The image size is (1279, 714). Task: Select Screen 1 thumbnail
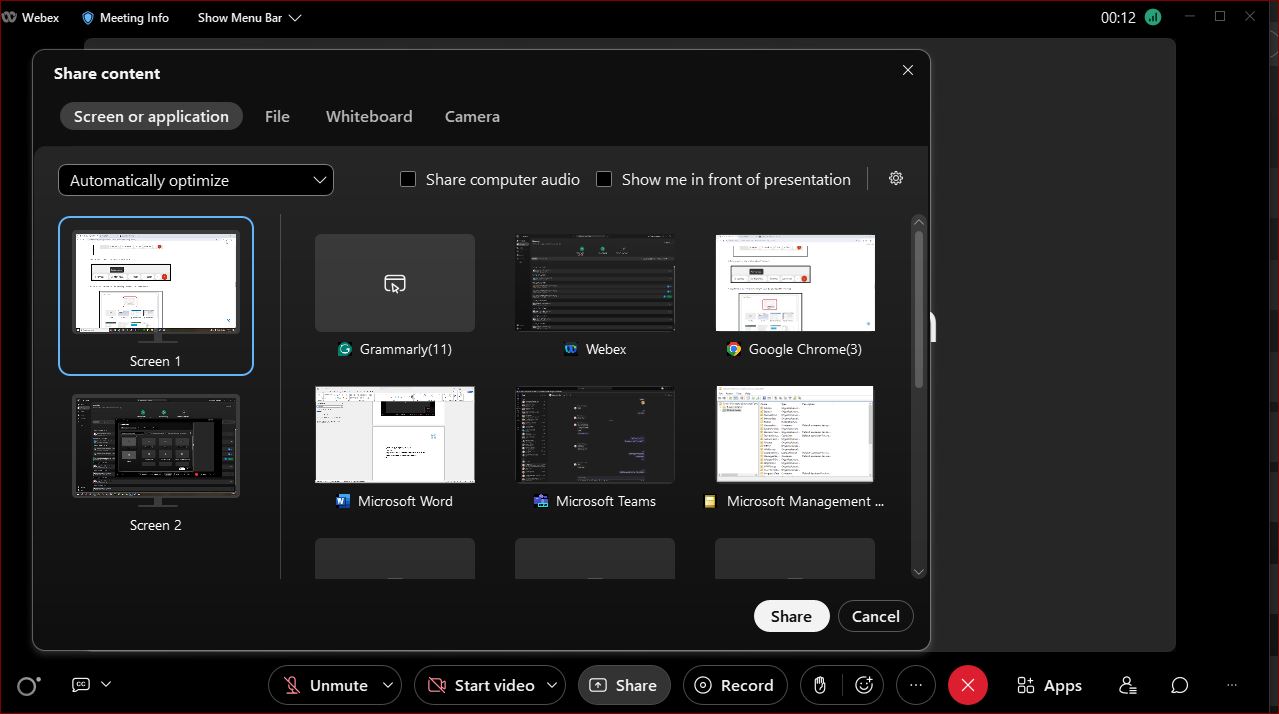click(x=156, y=296)
